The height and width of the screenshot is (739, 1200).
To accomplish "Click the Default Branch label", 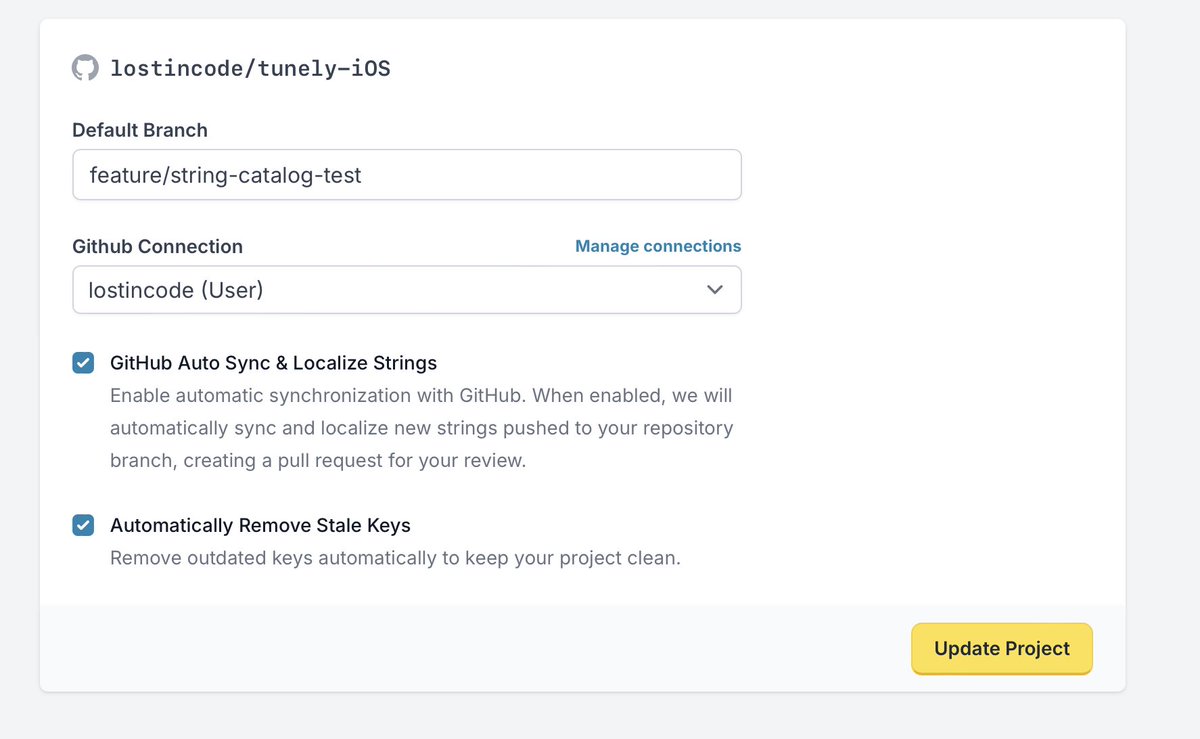I will click(x=140, y=130).
